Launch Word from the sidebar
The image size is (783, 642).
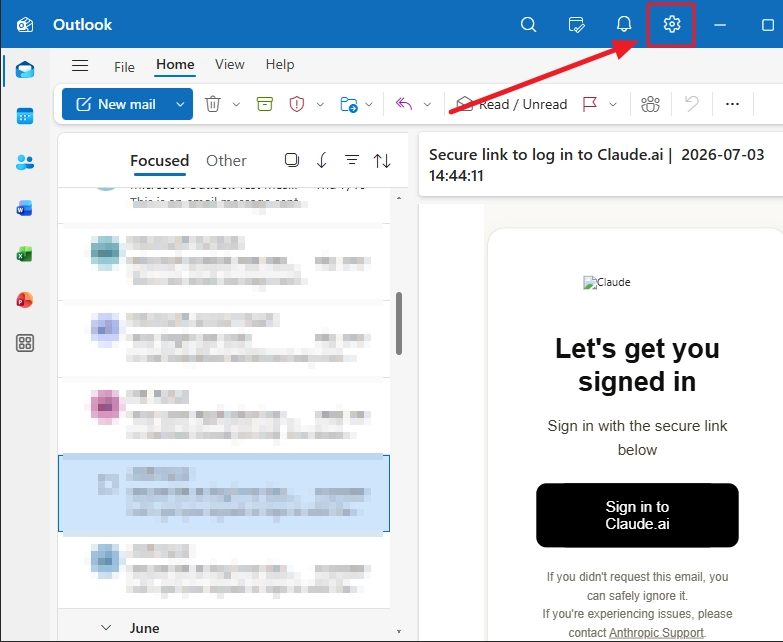[24, 208]
